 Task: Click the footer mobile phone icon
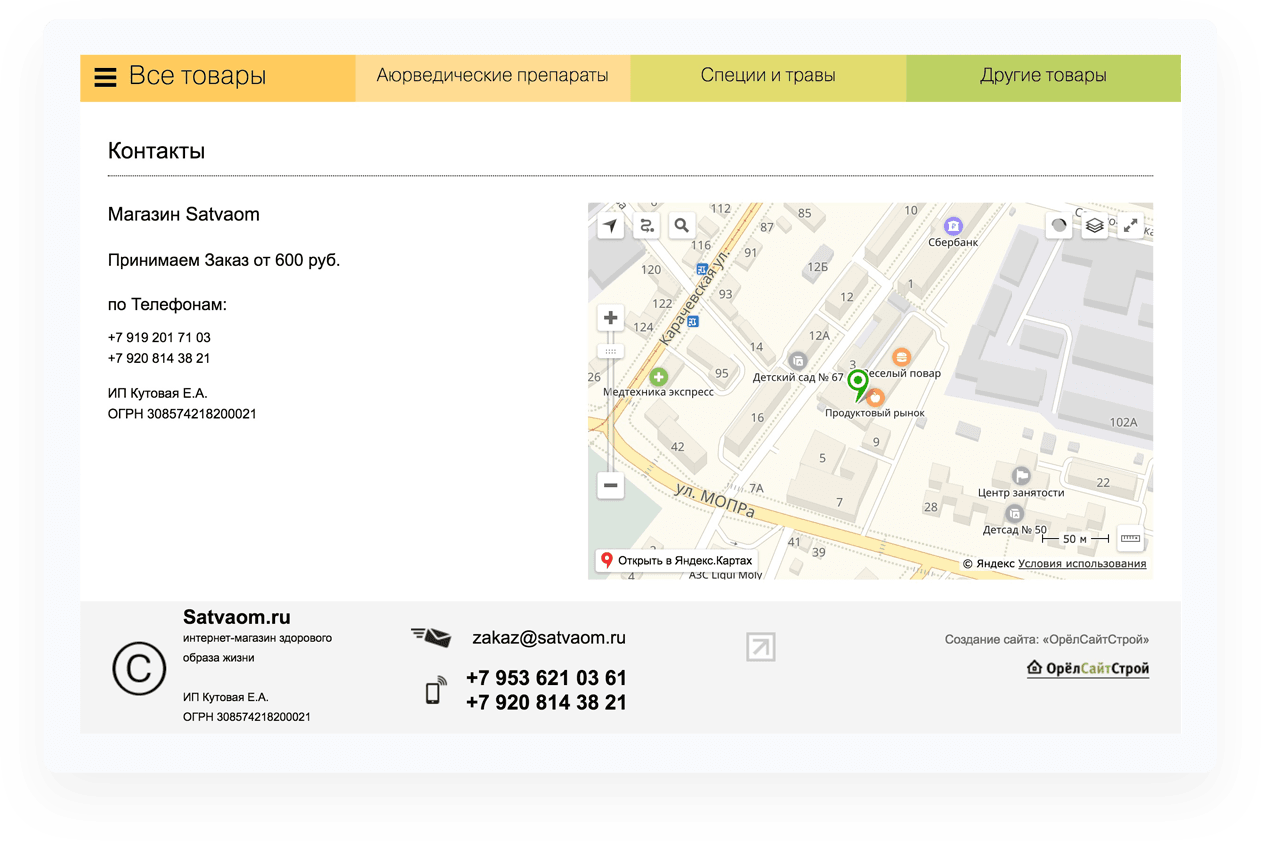pos(435,690)
